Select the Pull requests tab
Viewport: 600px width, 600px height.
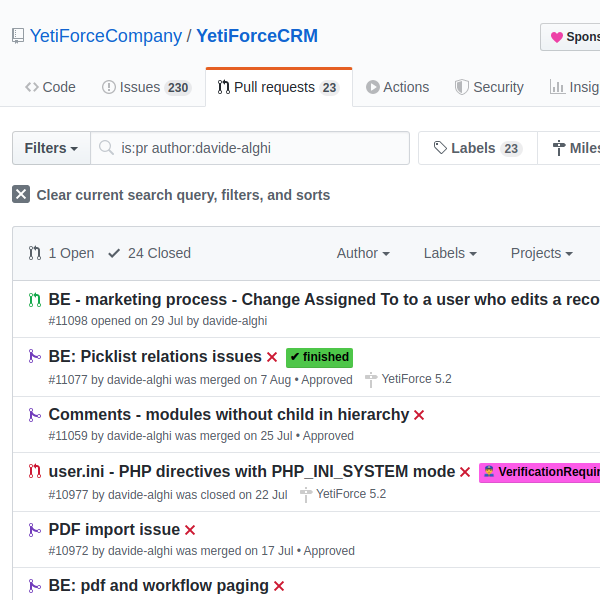(279, 87)
